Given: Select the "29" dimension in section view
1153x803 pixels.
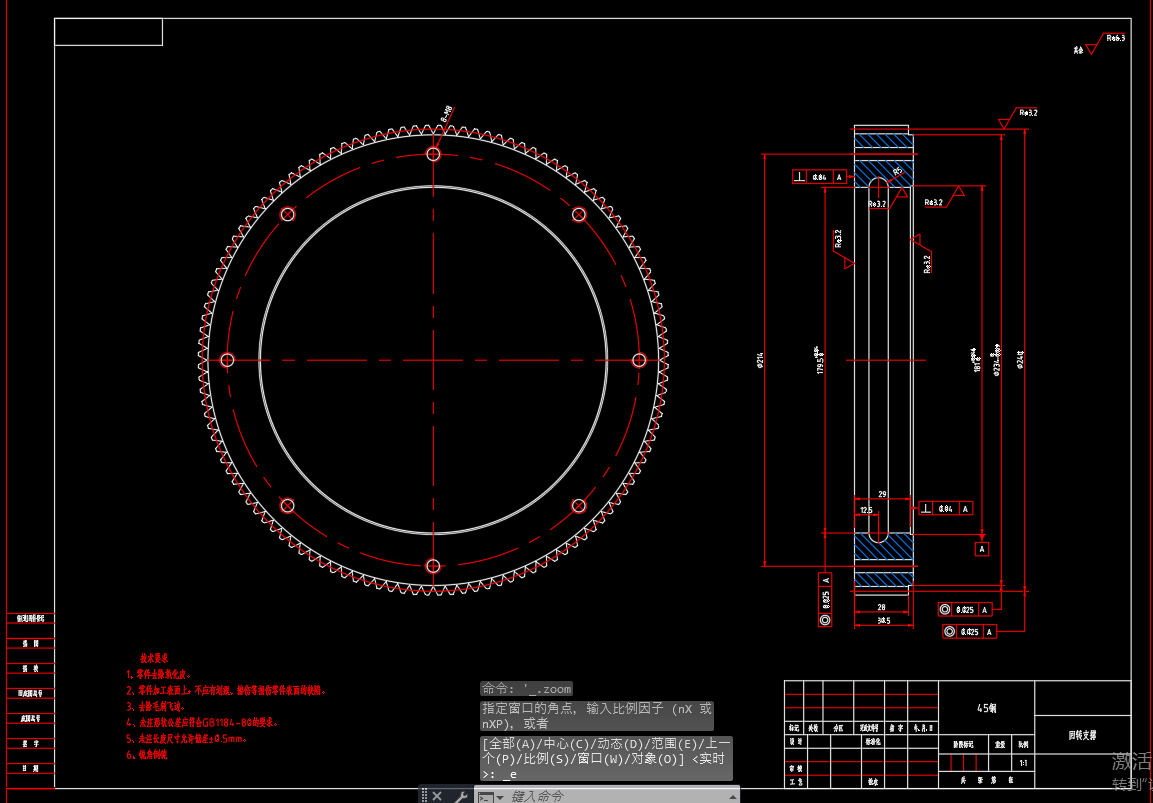Looking at the screenshot, I should point(882,494).
